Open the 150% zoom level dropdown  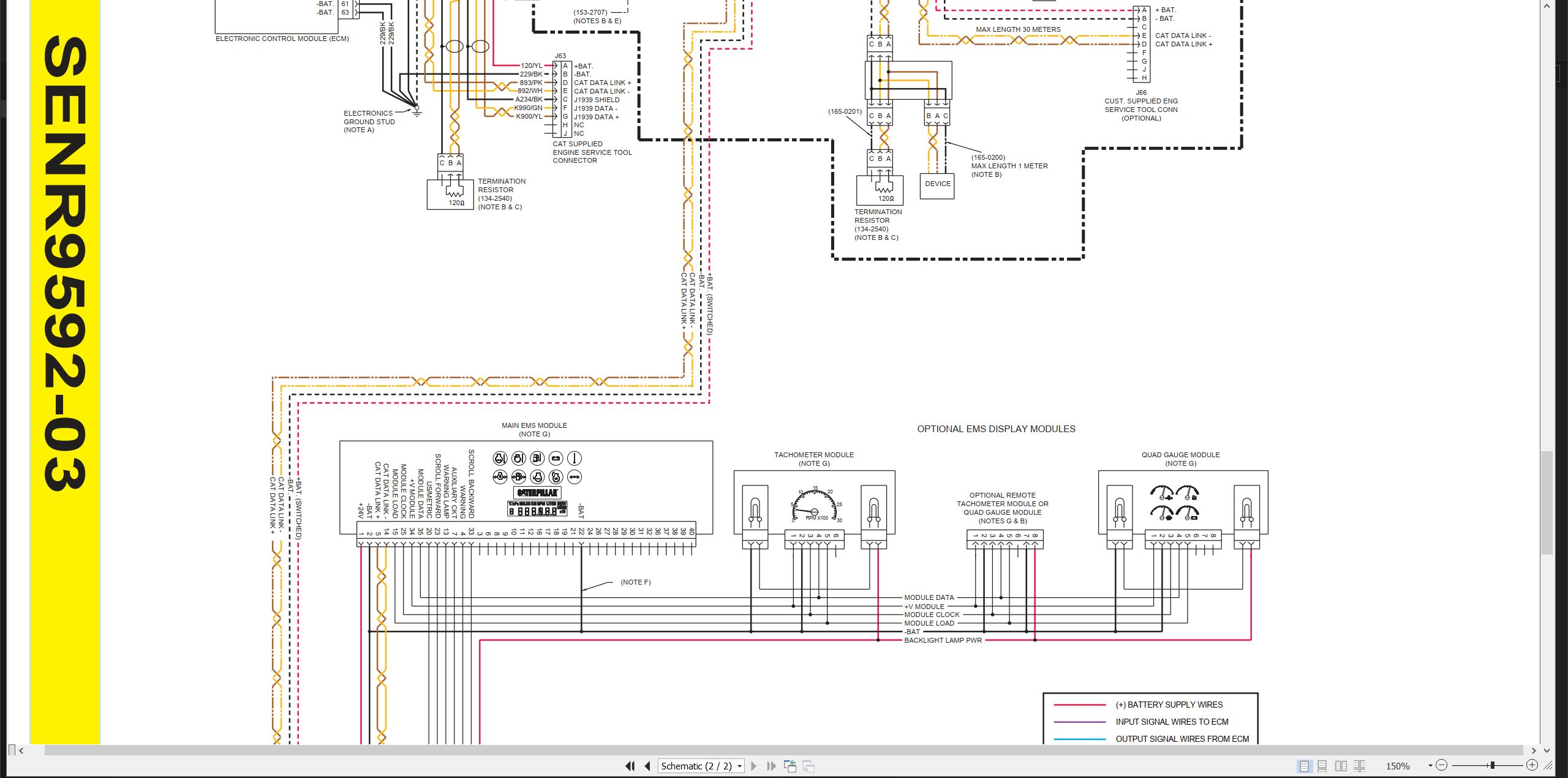[1431, 766]
